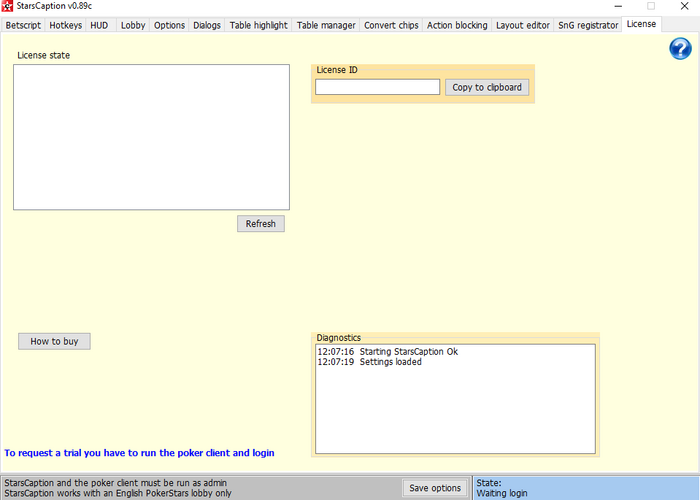Image resolution: width=700 pixels, height=500 pixels.
Task: Minimize the StarsCaption window
Action: [618, 6]
